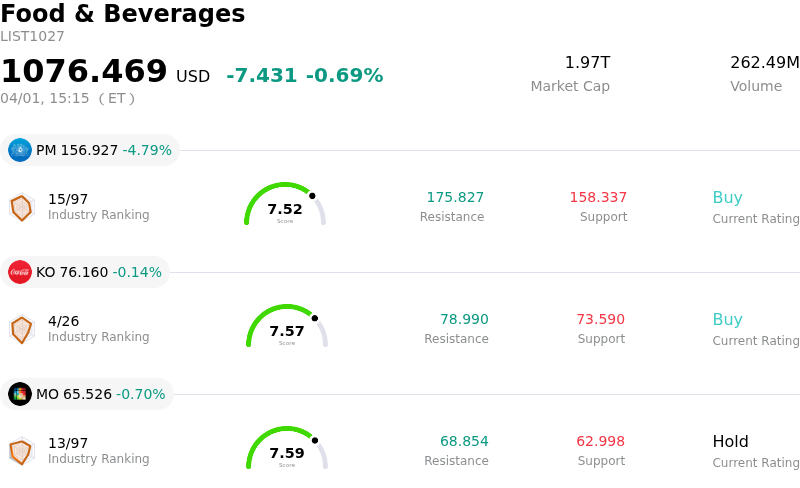This screenshot has width=800, height=488.
Task: Click the 7.59 score gauge
Action: point(287,450)
